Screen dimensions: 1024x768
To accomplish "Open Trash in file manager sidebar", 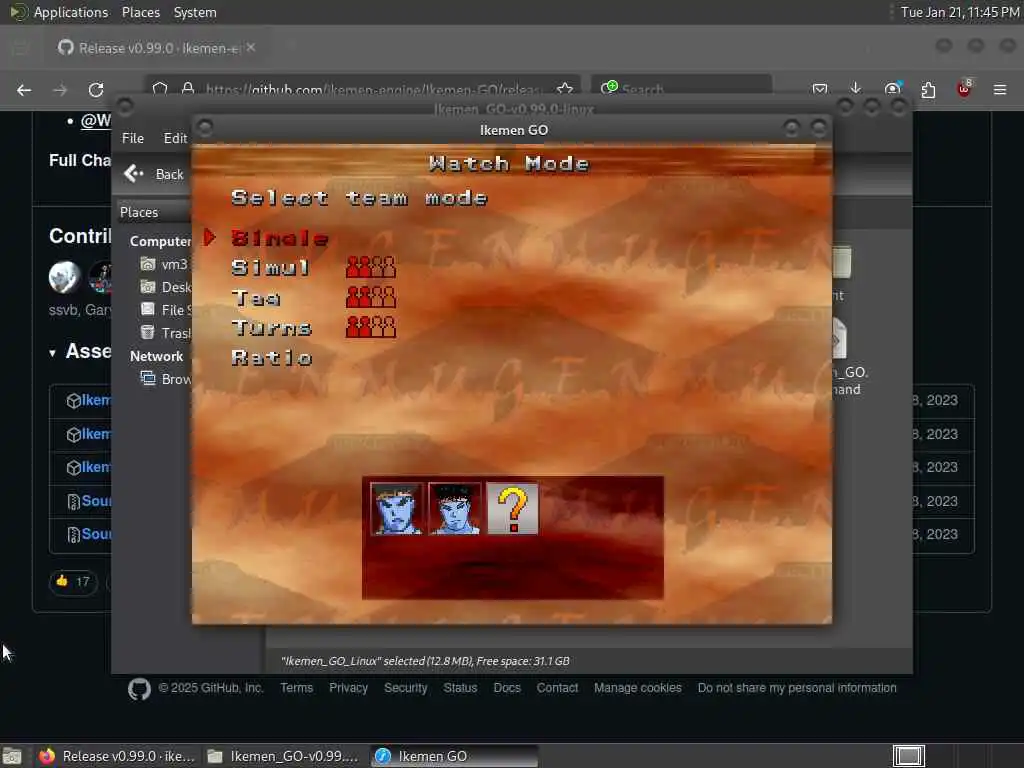I will coord(165,332).
